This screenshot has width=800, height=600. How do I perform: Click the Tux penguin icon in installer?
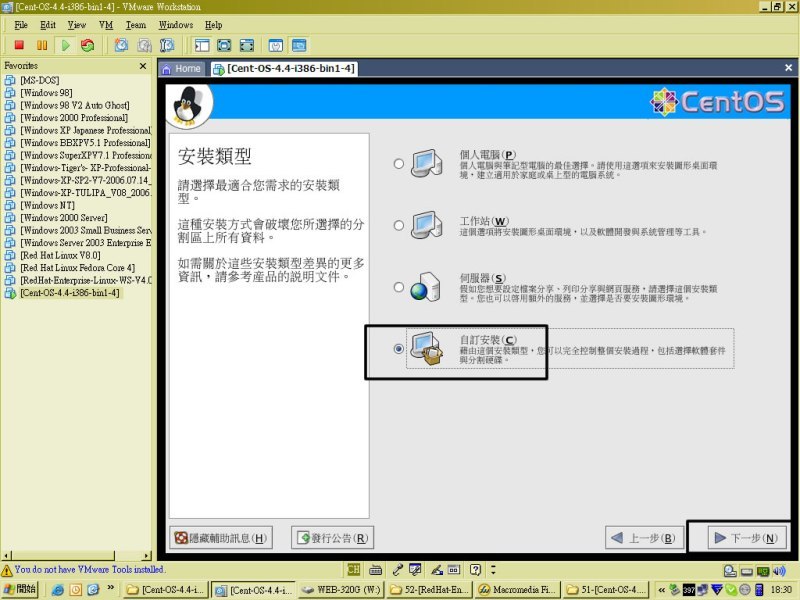coord(188,107)
